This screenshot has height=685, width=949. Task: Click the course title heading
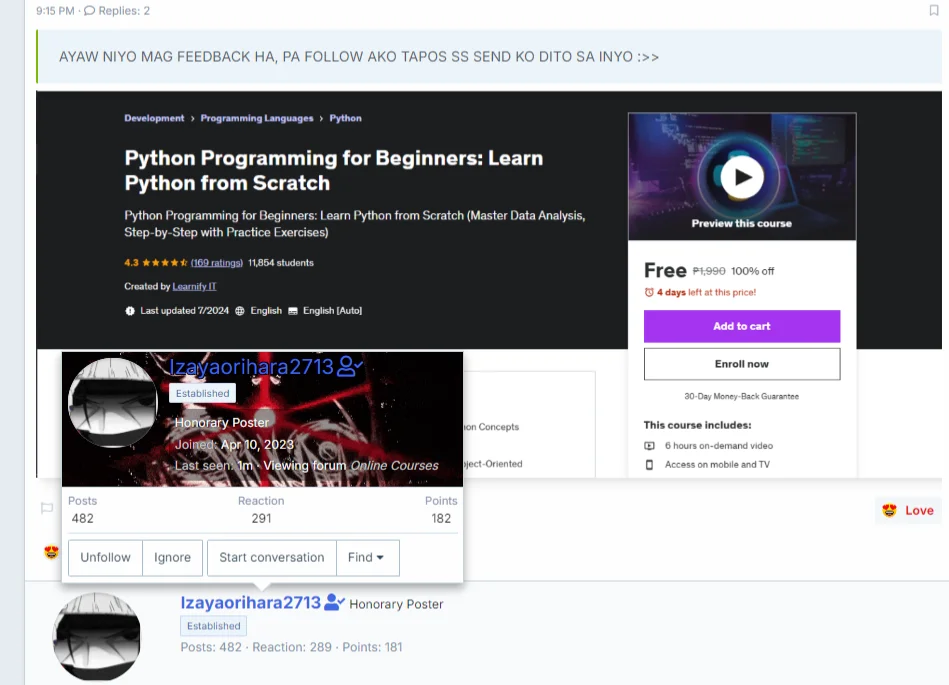[x=334, y=171]
